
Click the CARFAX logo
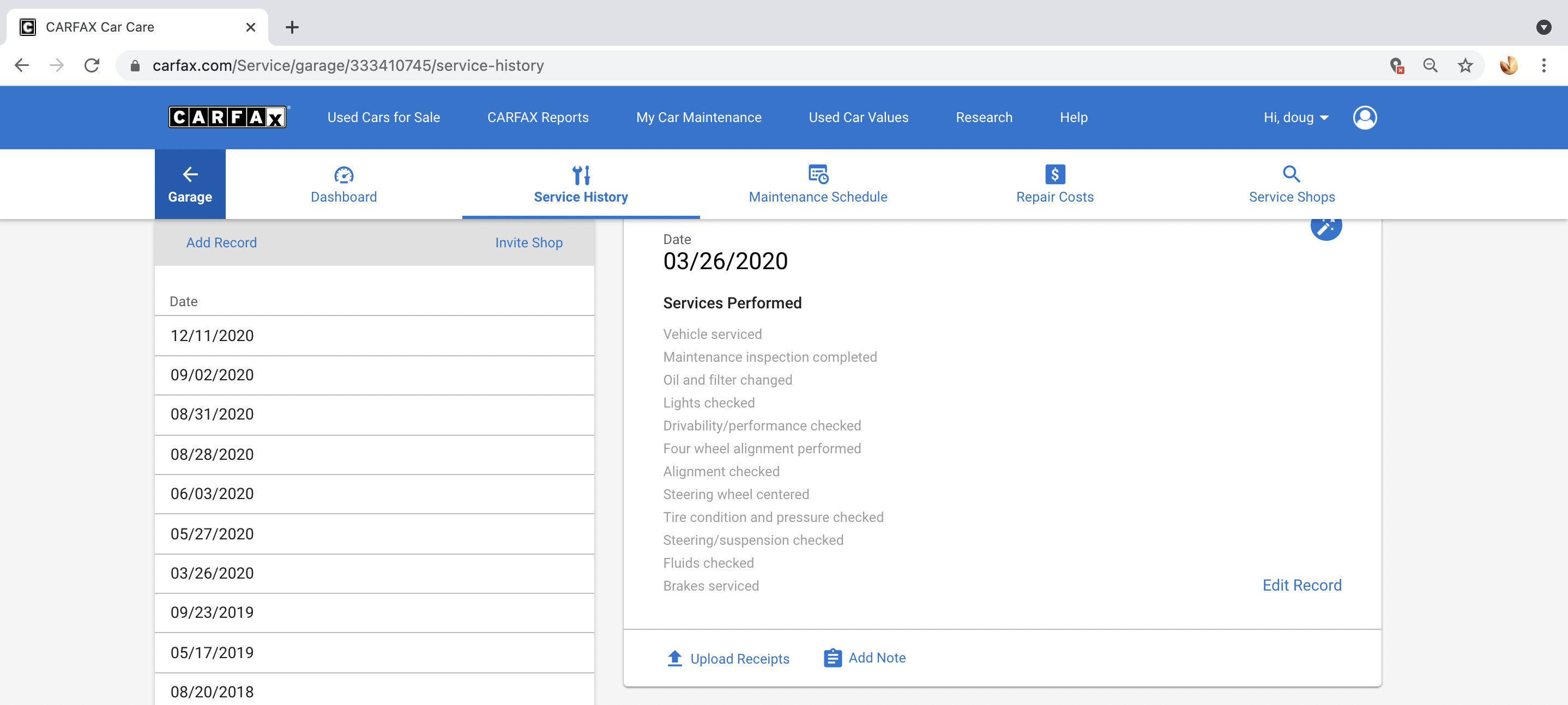pyautogui.click(x=228, y=117)
